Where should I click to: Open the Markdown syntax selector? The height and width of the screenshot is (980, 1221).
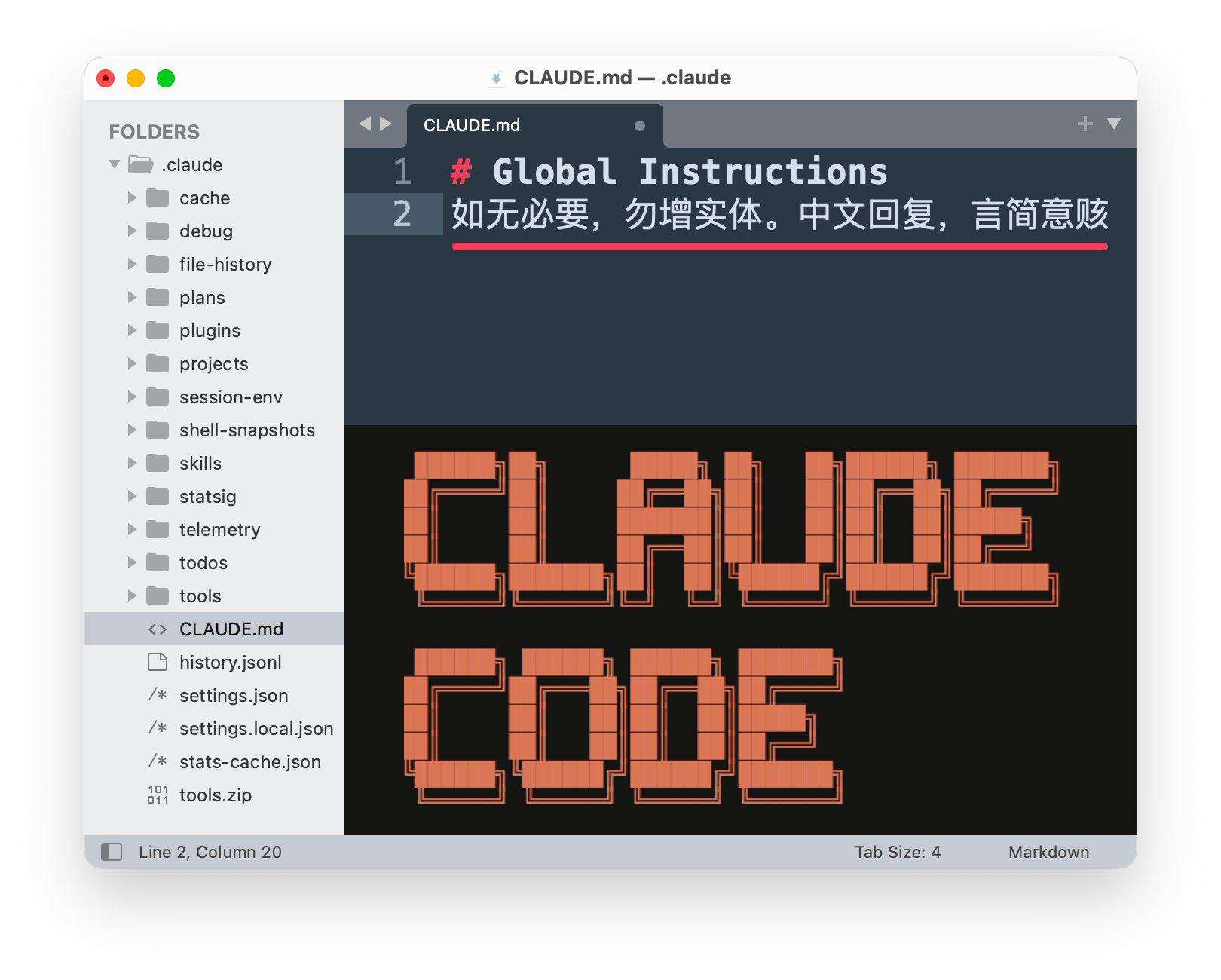[x=1048, y=852]
